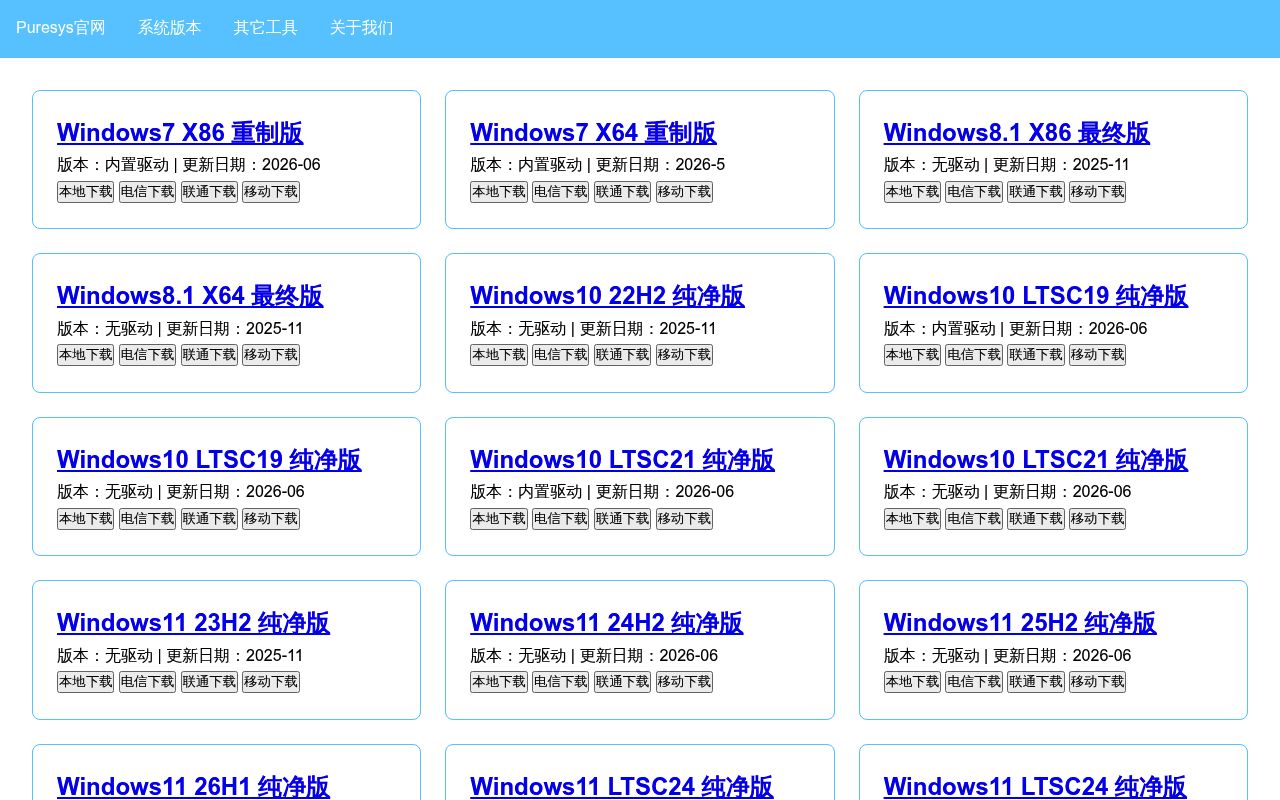This screenshot has width=1280, height=800.
Task: Open Windows10 LTSC19 纯净版 link with 内置驱动
Action: tap(1036, 296)
